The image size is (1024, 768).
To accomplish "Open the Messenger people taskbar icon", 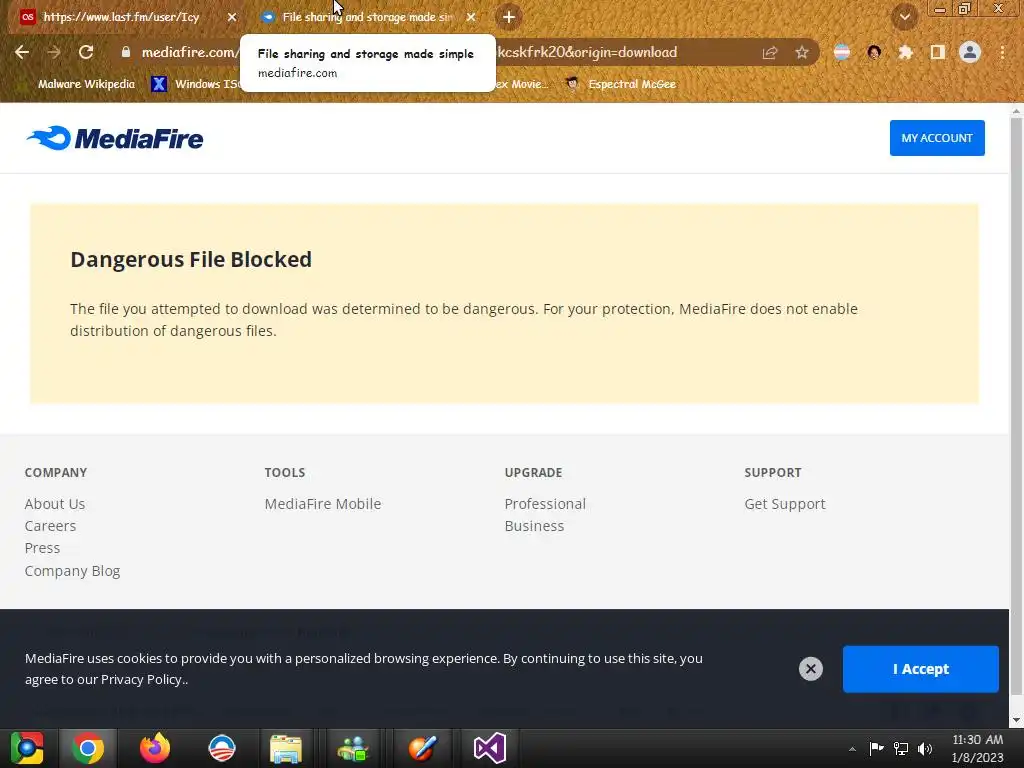I will [x=353, y=748].
